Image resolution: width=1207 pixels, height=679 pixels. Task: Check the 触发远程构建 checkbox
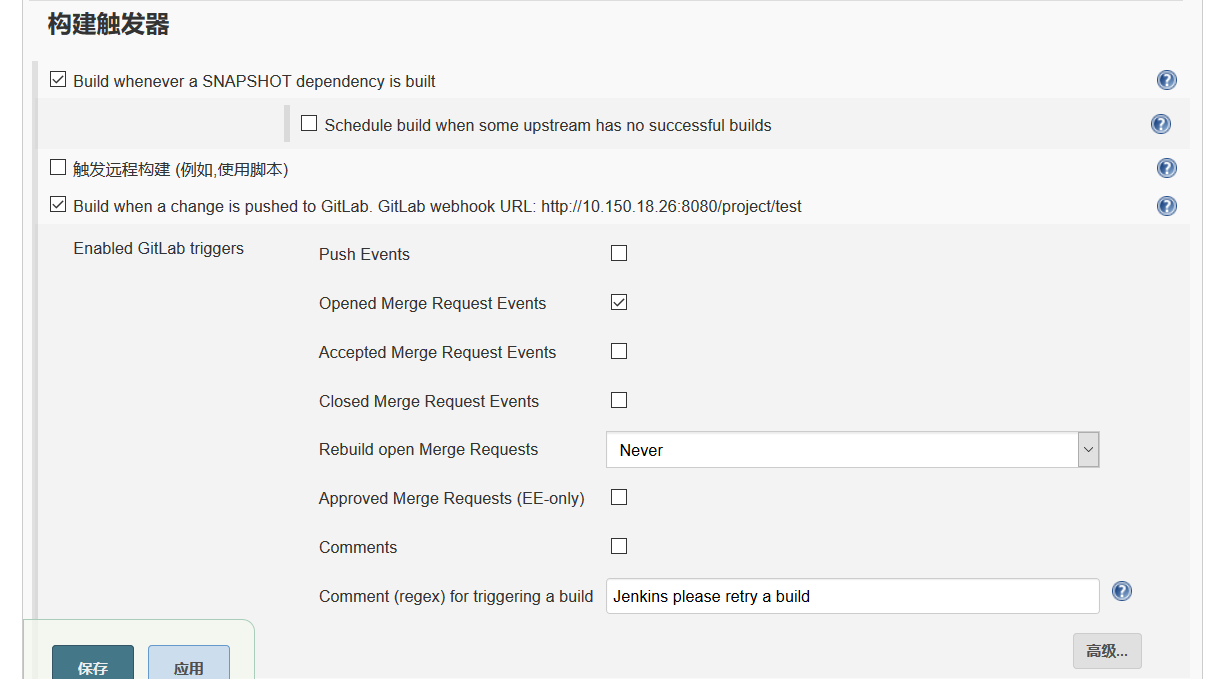point(58,167)
